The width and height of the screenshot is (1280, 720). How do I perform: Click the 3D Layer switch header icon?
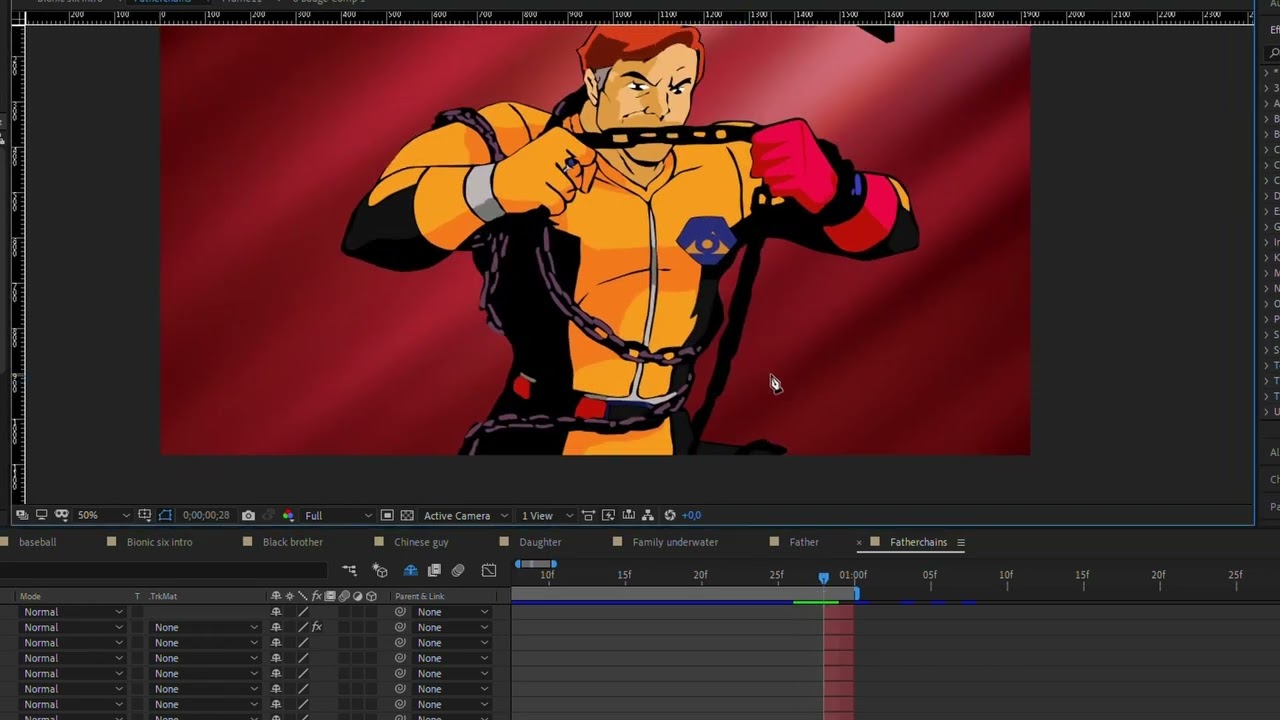pyautogui.click(x=371, y=596)
